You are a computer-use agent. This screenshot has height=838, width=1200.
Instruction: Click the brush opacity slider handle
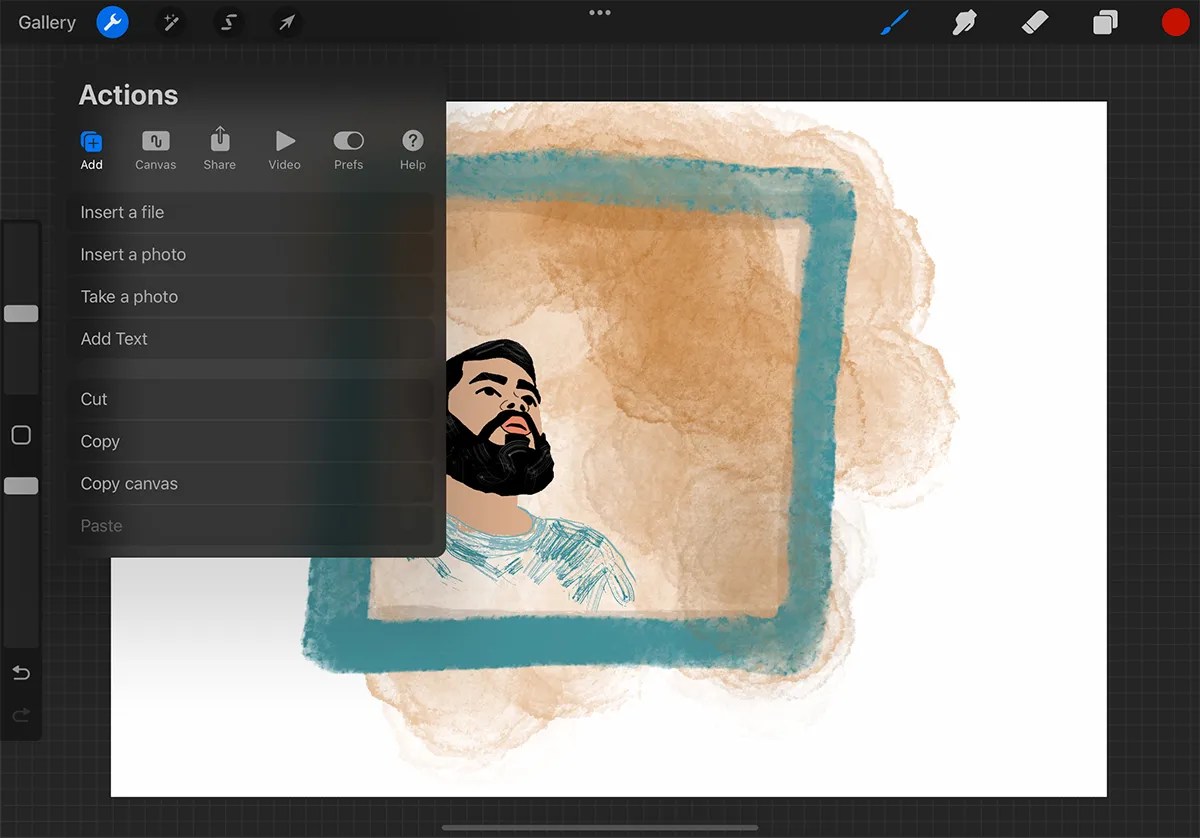(21, 486)
